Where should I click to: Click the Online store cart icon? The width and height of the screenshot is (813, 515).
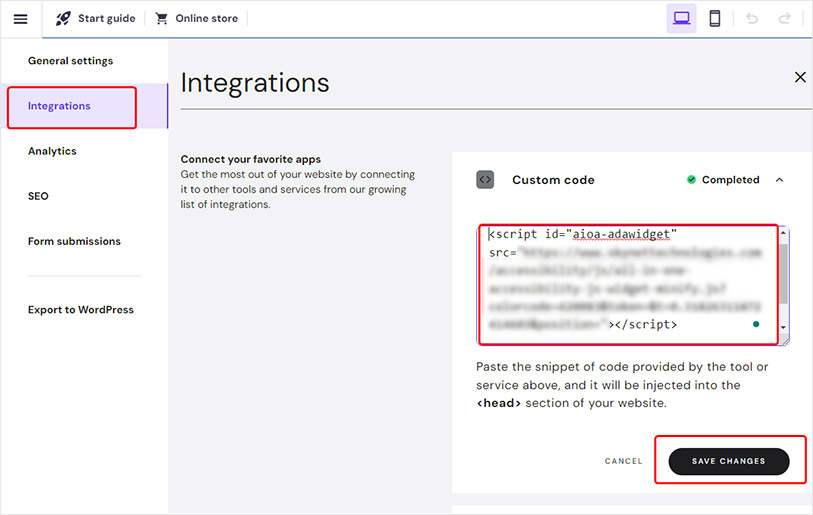point(162,19)
